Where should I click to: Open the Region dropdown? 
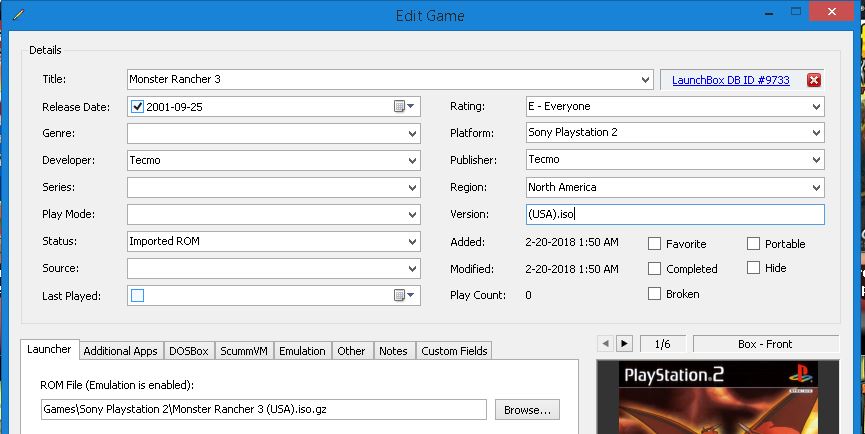tap(816, 187)
